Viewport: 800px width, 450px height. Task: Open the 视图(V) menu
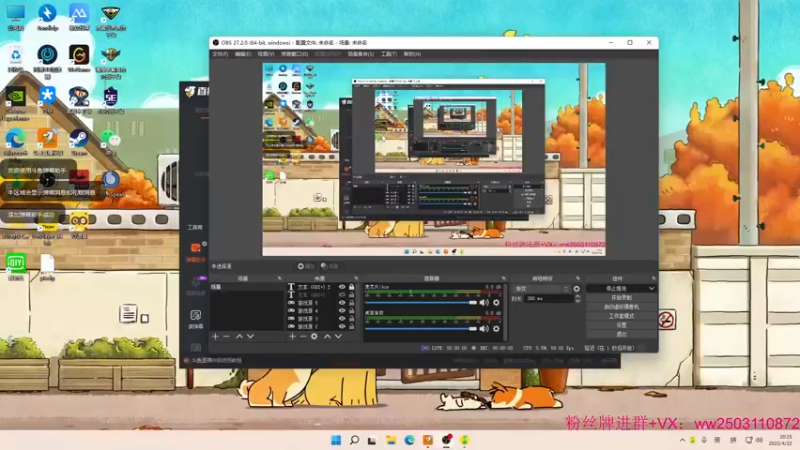(x=266, y=54)
